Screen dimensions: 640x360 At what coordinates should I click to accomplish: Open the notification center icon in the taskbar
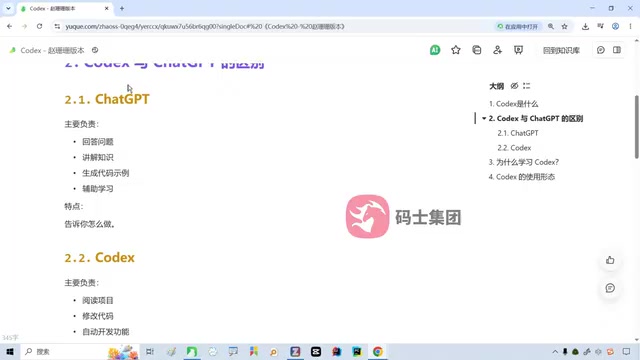tap(627, 351)
